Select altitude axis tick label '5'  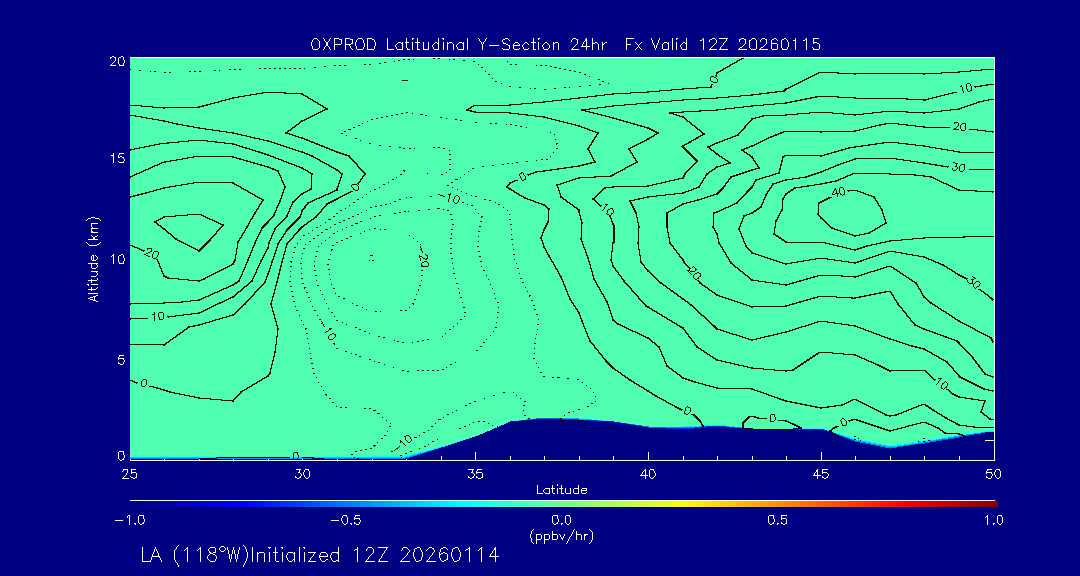click(x=121, y=359)
